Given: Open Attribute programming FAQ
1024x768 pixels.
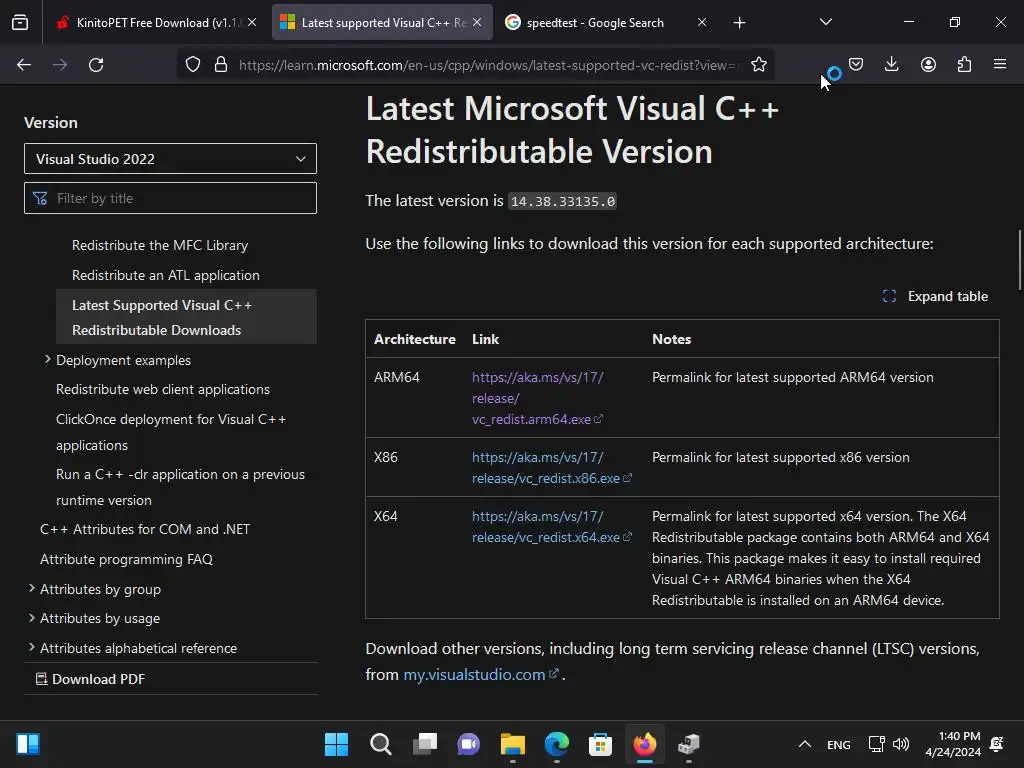Looking at the screenshot, I should point(126,560).
